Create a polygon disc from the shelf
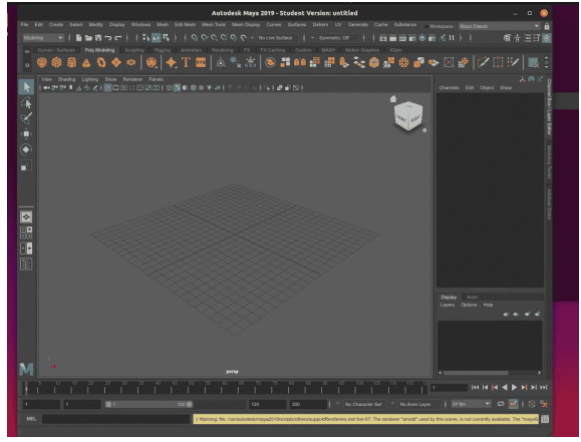The height and width of the screenshot is (442, 581). point(131,62)
